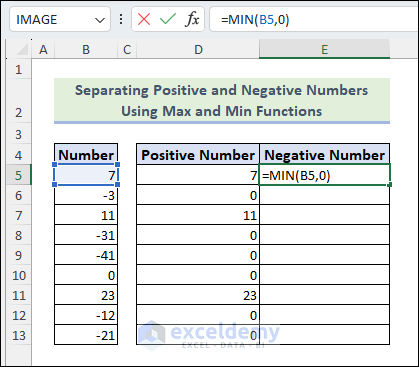
Task: Confirm formula with the green checkmark
Action: click(168, 19)
